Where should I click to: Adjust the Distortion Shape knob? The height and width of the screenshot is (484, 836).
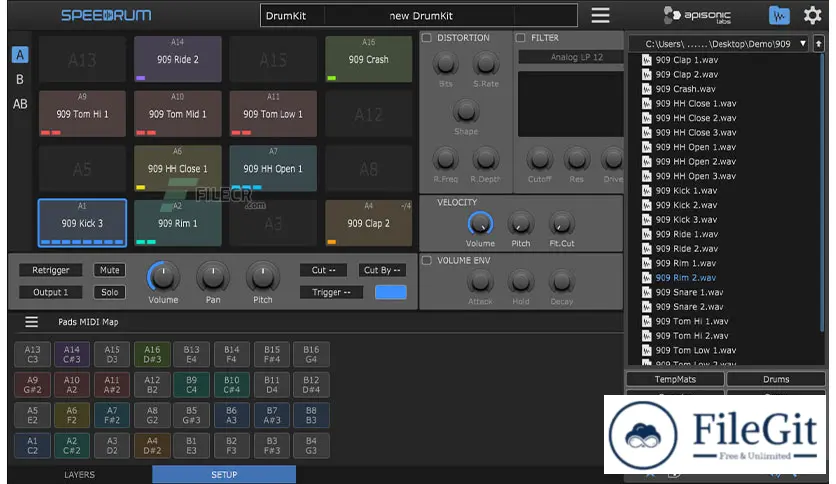[x=465, y=112]
